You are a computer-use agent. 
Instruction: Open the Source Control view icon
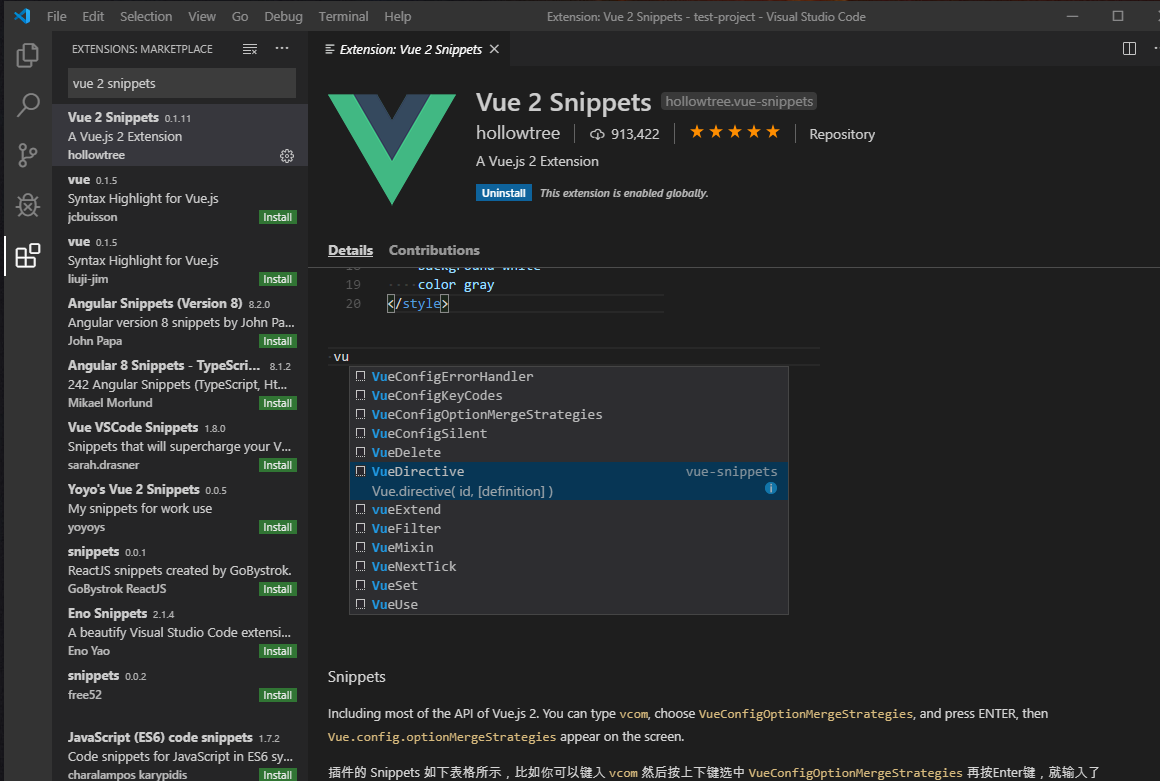27,155
